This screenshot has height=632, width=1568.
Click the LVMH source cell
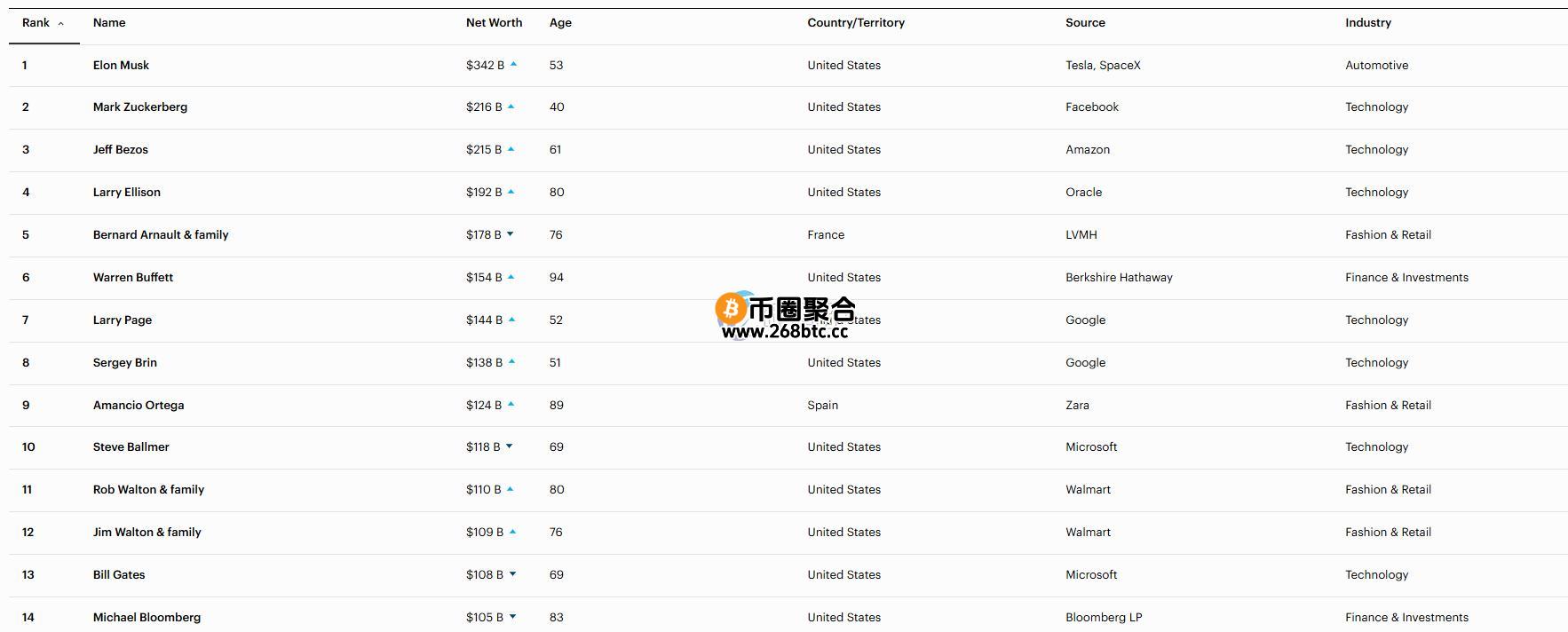(1081, 235)
